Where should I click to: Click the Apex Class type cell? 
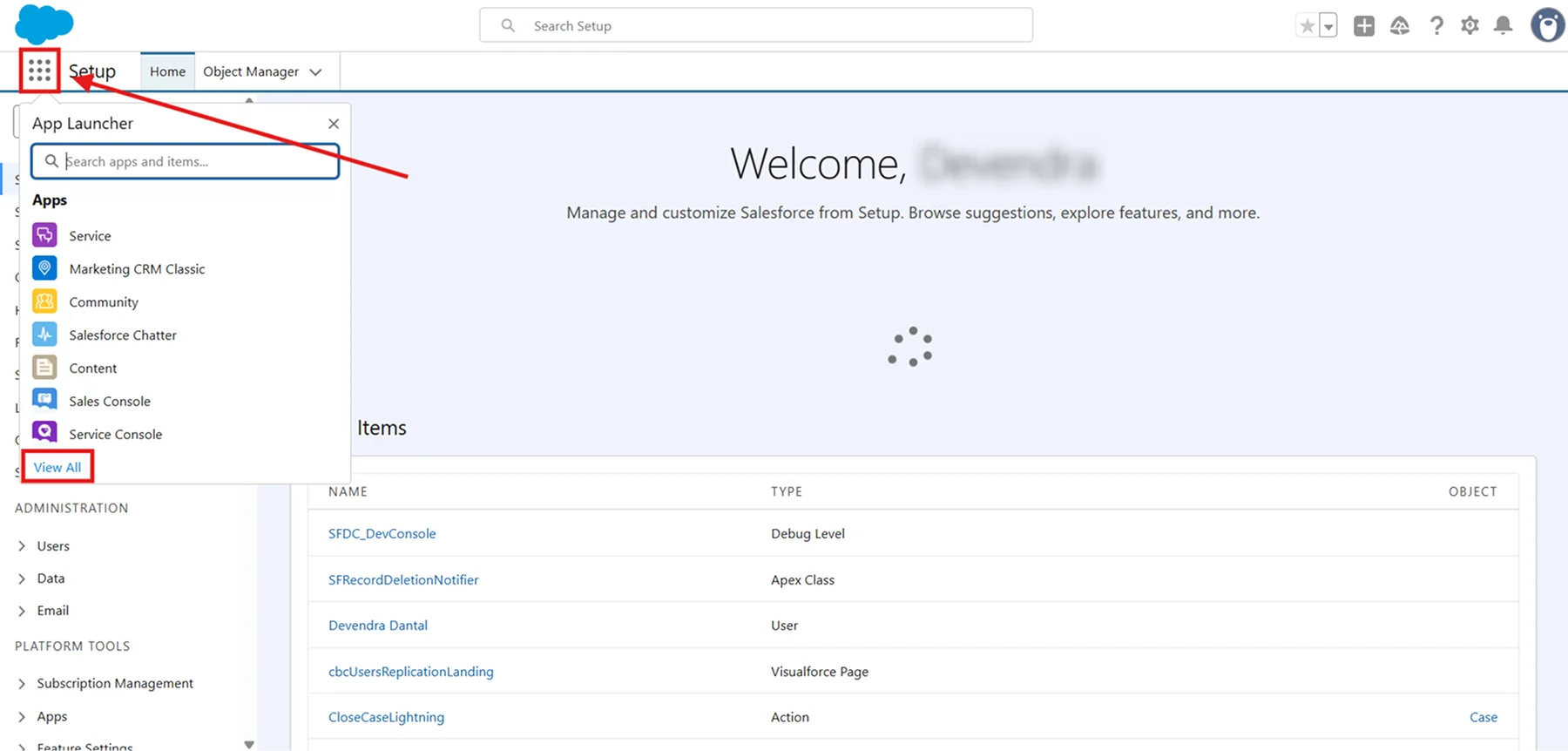802,579
